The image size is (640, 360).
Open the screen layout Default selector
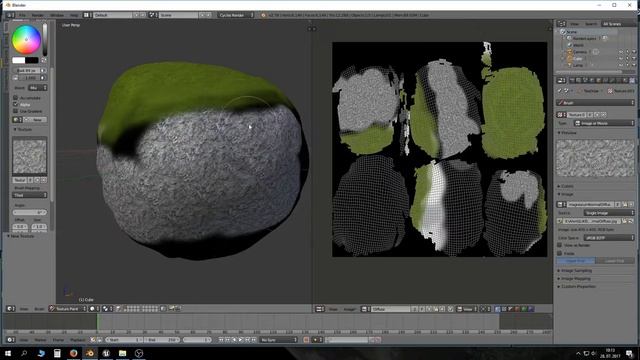pos(113,15)
